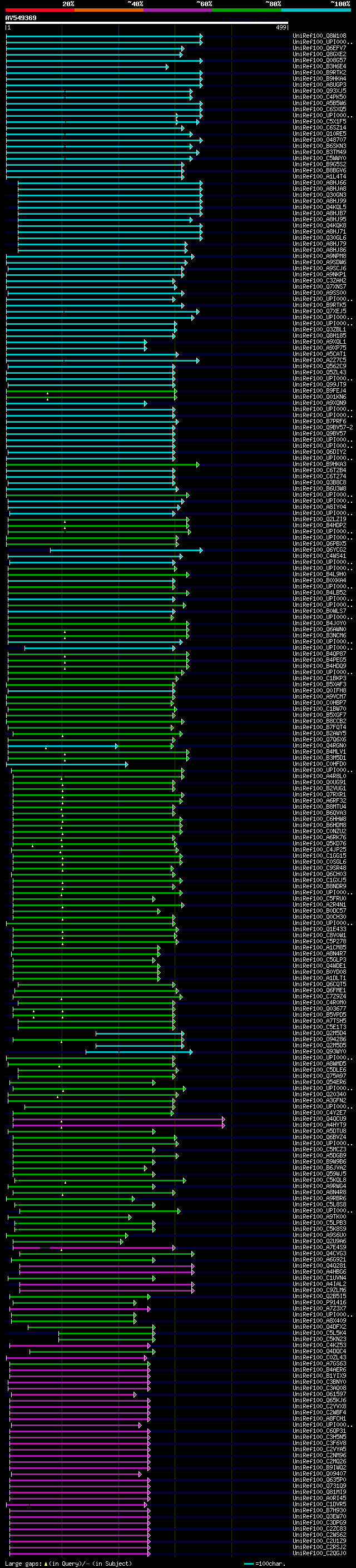Click the UniRef100_Q4KQL5 label
Viewport: 356px width, 1568px height.
[x=319, y=207]
